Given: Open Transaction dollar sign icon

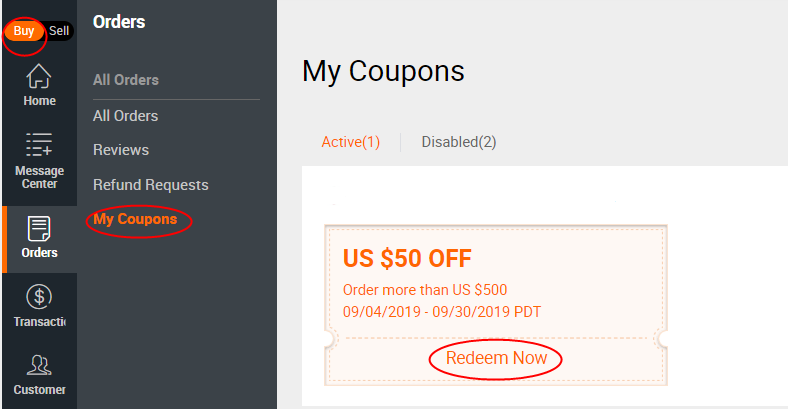Looking at the screenshot, I should pyautogui.click(x=39, y=297).
